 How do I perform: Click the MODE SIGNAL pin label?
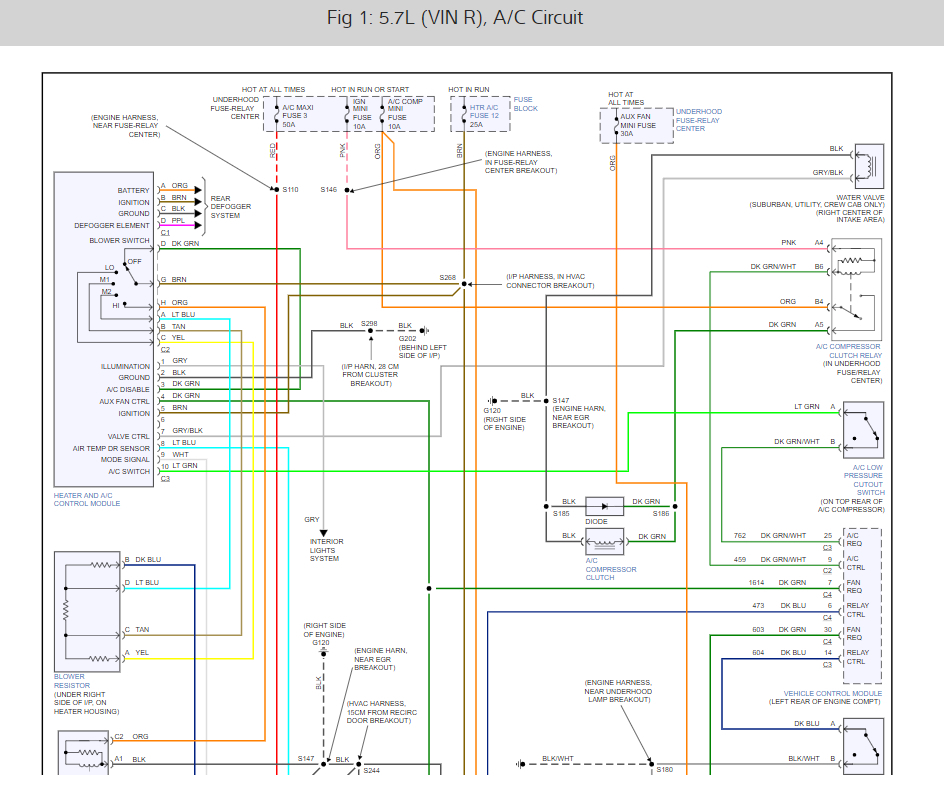click(125, 459)
